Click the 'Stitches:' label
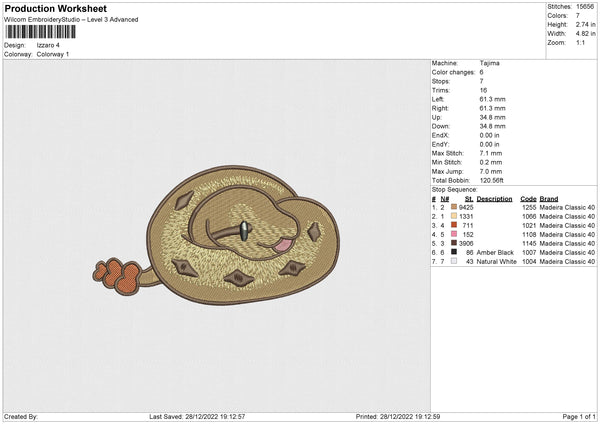This screenshot has height=424, width=600. coord(559,7)
